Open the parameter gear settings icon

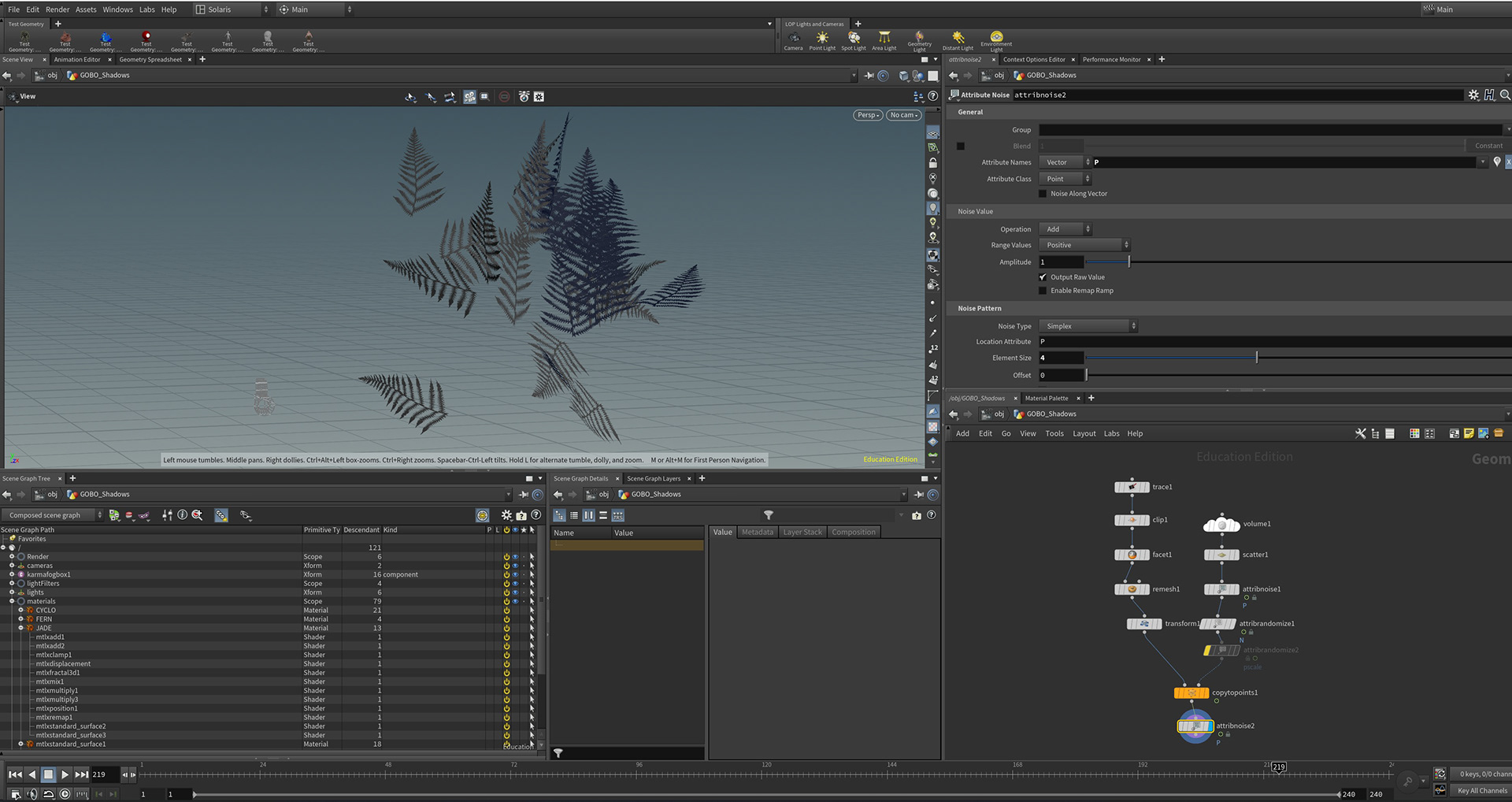pyautogui.click(x=1473, y=95)
